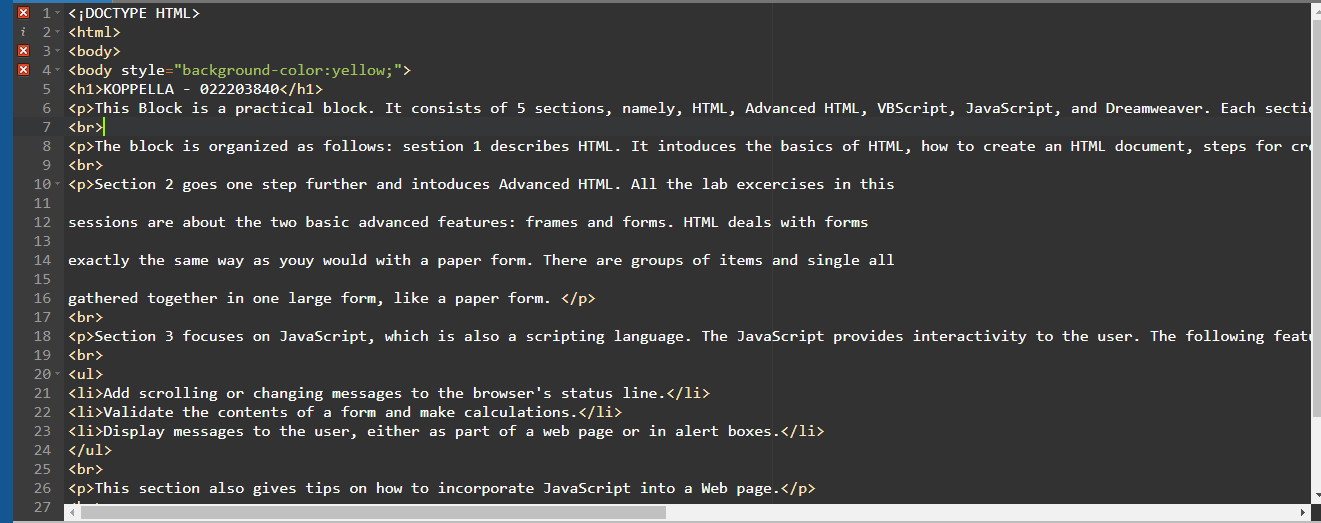Click the <br> tag on line 17
This screenshot has width=1321, height=523.
(x=85, y=317)
